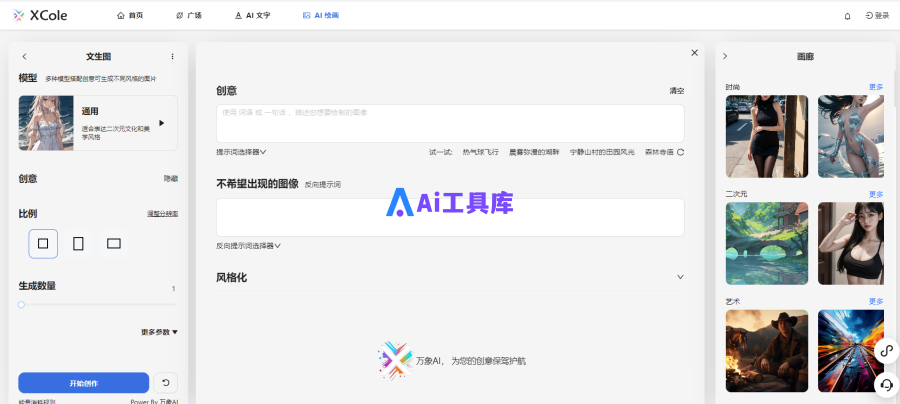Image resolution: width=900 pixels, height=404 pixels.
Task: Open the customer support headset icon
Action: (x=887, y=384)
